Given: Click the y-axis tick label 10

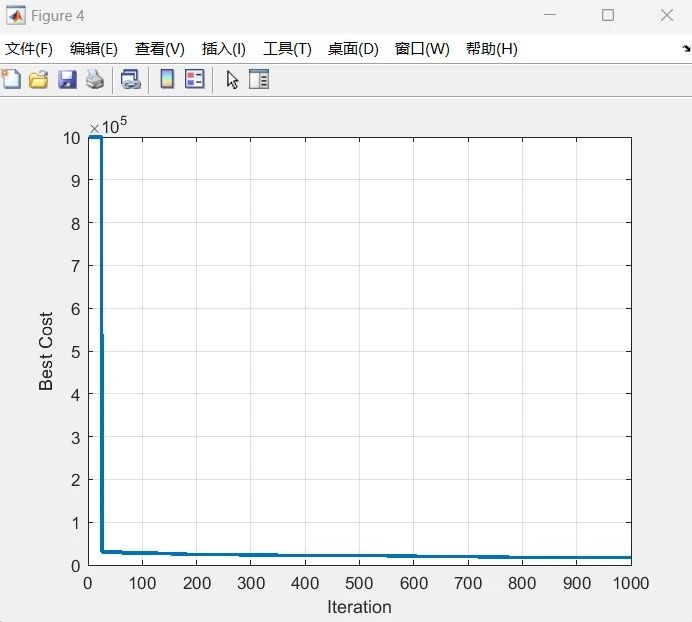Looking at the screenshot, I should click(71, 138).
